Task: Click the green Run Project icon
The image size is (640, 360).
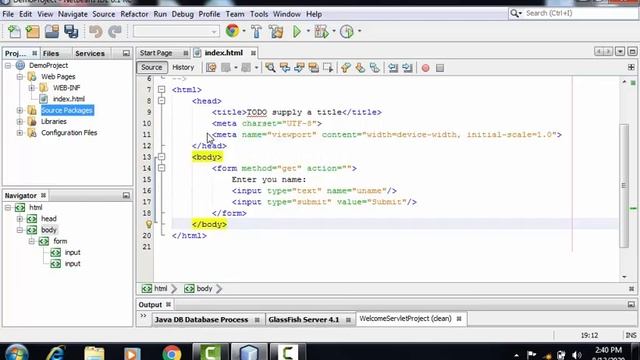Action: [297, 31]
